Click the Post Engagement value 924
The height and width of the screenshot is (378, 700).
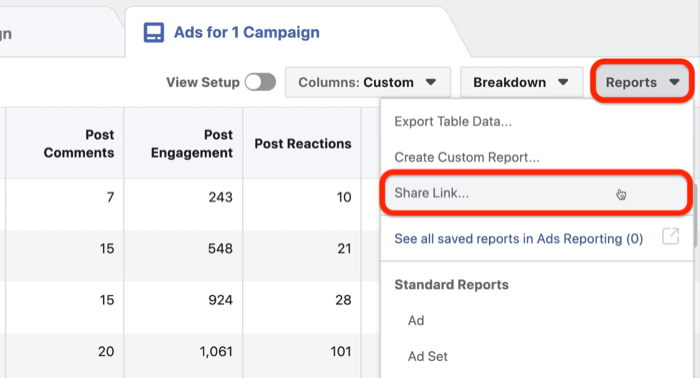(x=221, y=300)
